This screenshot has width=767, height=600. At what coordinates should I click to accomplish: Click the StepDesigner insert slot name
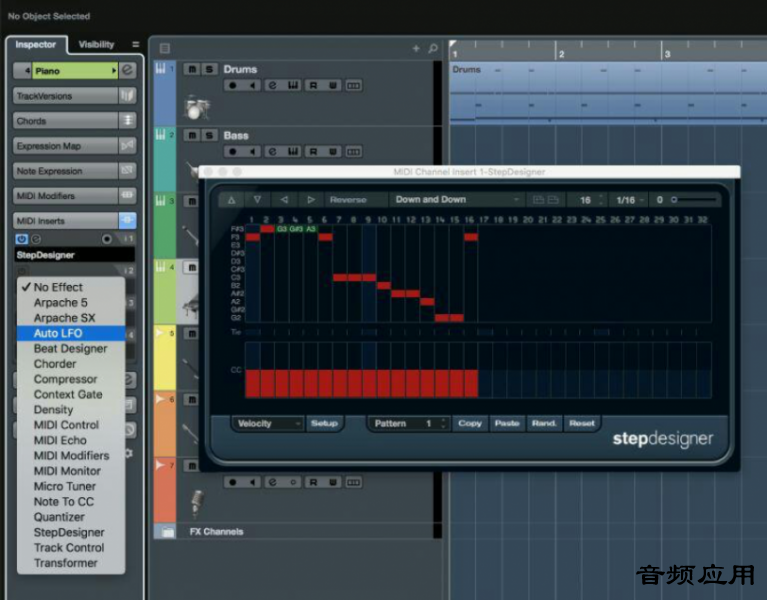tap(74, 255)
